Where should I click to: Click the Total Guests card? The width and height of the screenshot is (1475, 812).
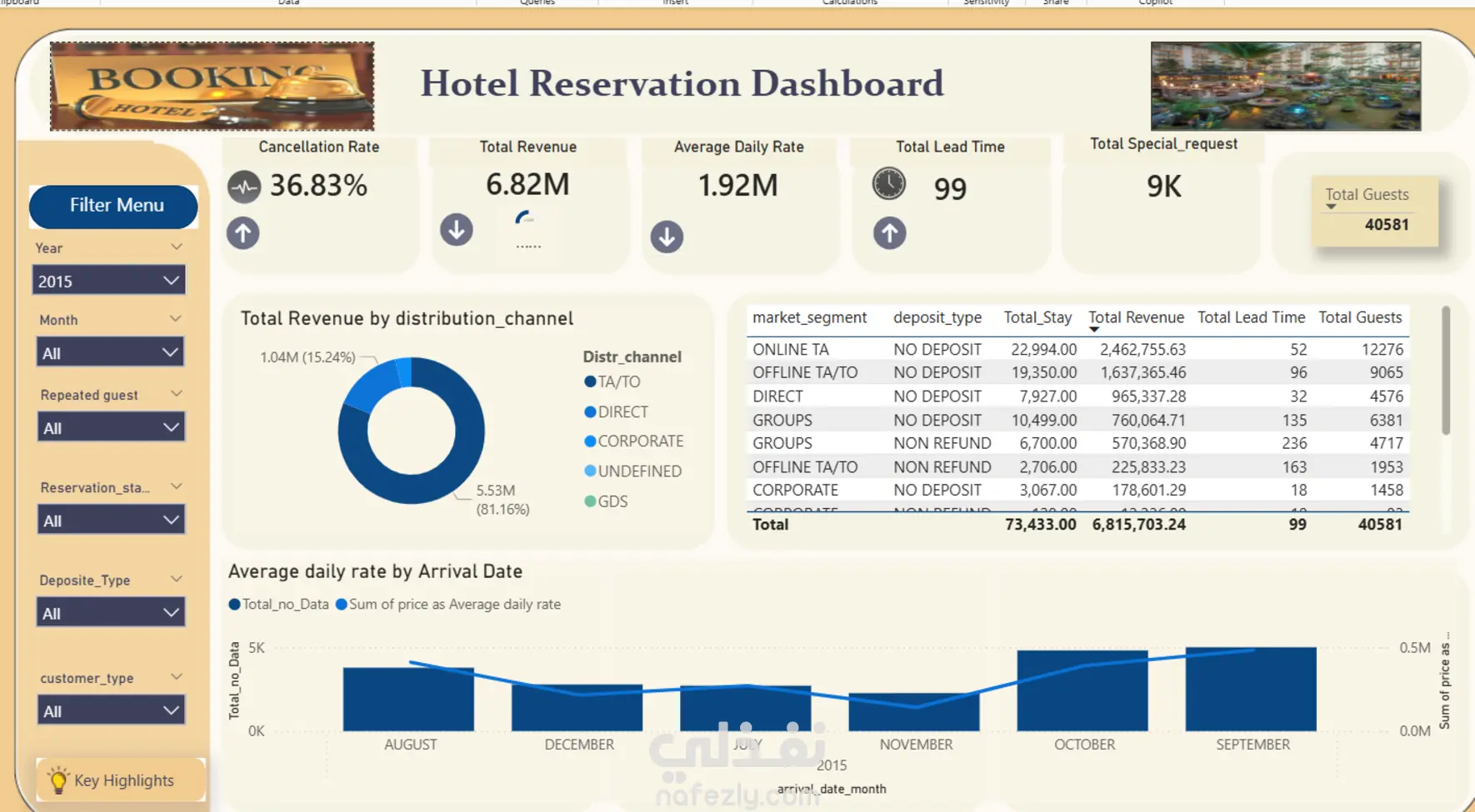coord(1375,211)
